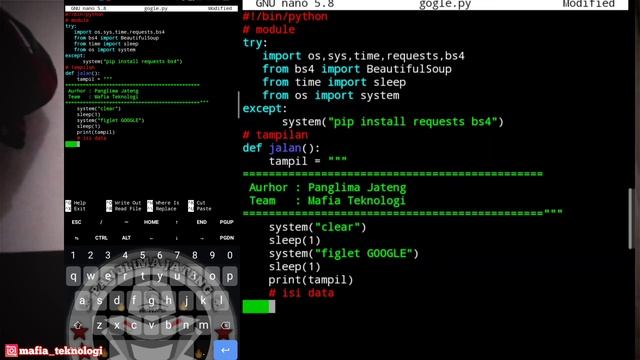Tap the number 1 key

(73, 256)
